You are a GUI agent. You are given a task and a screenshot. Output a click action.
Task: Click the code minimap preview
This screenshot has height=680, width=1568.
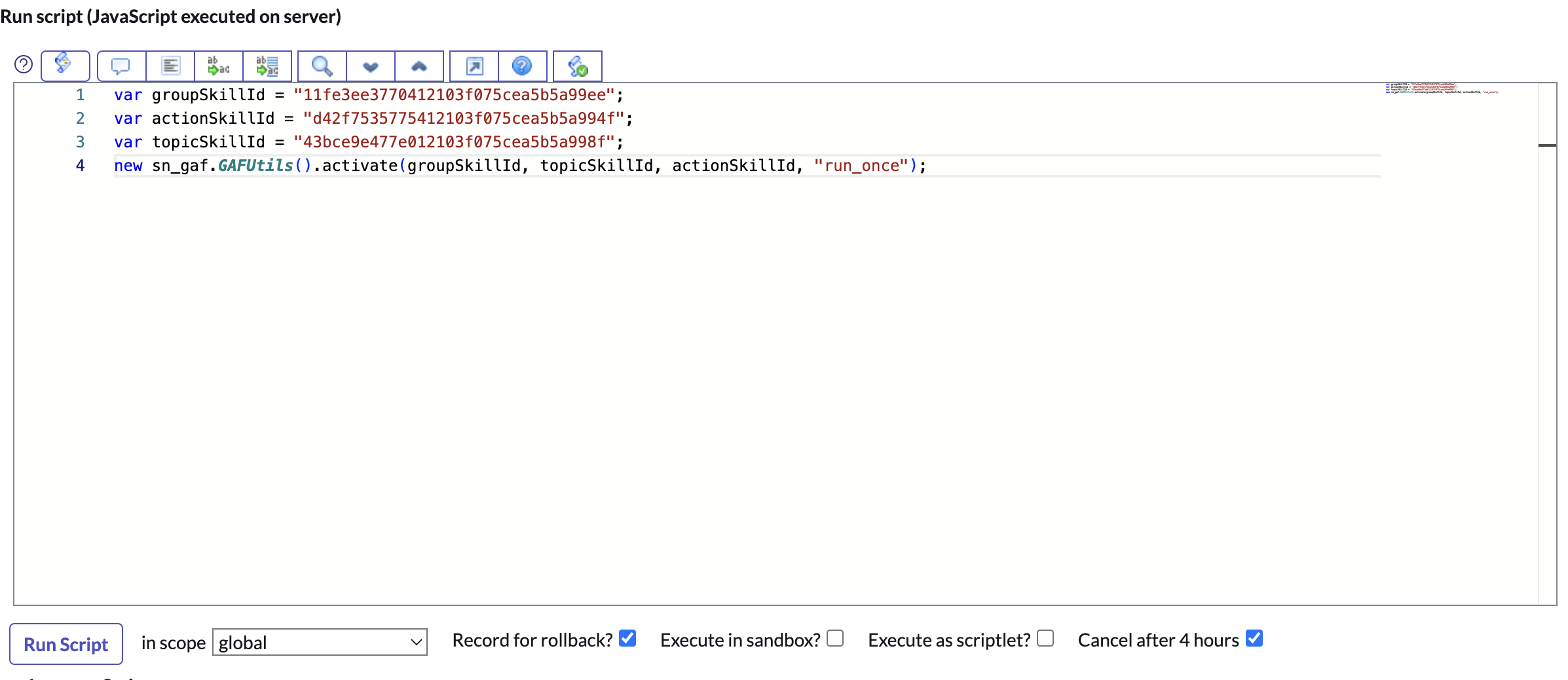tap(1441, 88)
